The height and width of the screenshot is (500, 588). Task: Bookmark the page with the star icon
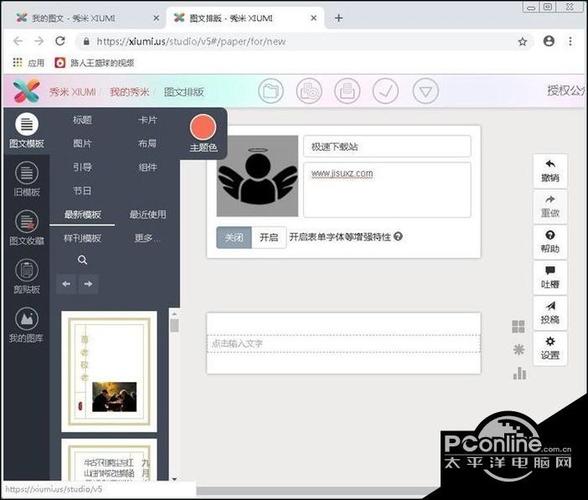click(522, 42)
